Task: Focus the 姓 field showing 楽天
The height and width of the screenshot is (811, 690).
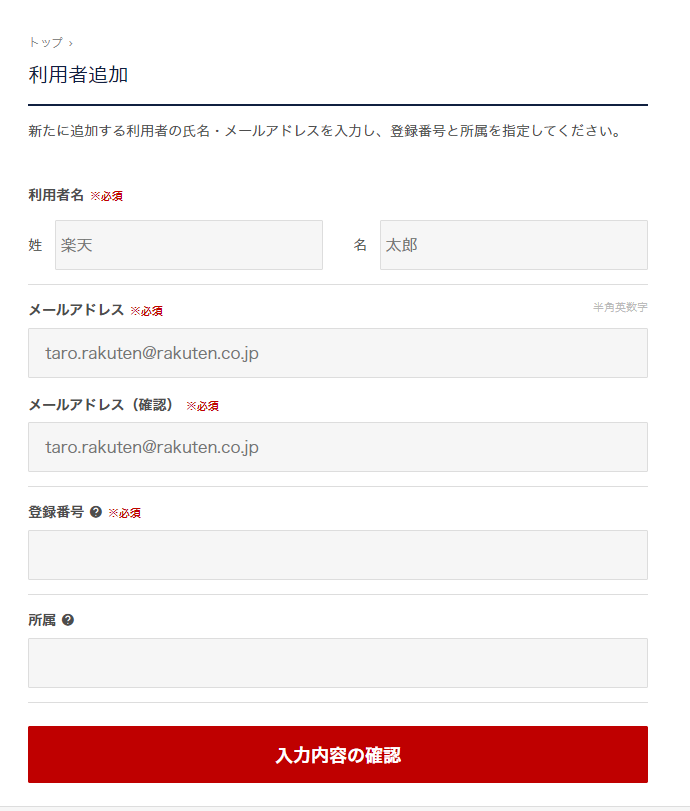Action: [189, 245]
